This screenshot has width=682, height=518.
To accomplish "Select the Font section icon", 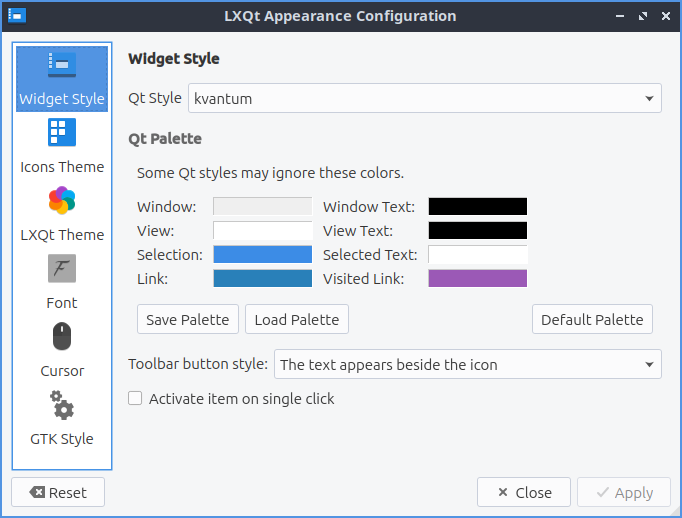I will (x=62, y=269).
